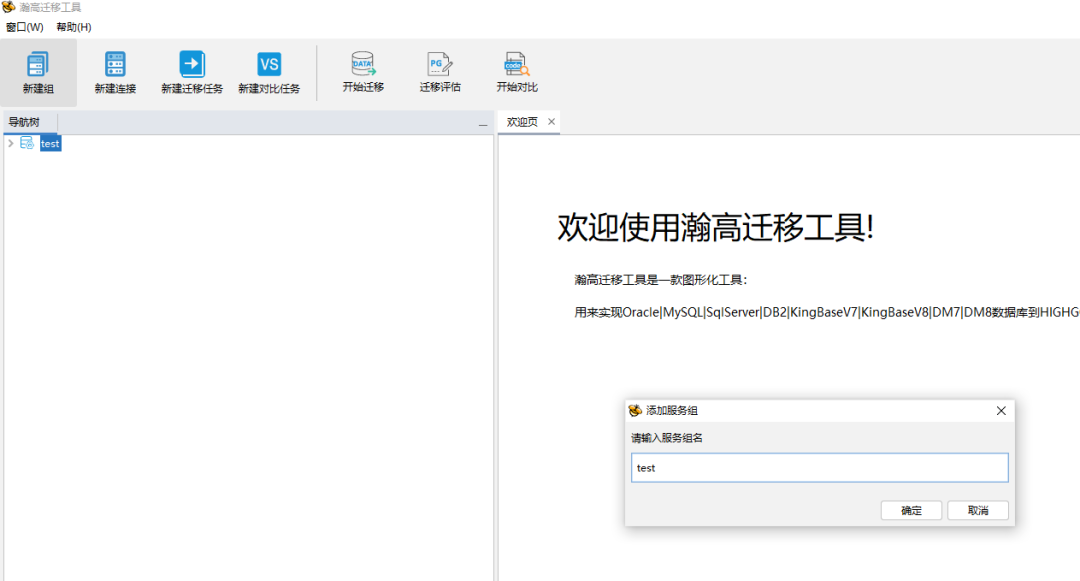Image resolution: width=1080 pixels, height=581 pixels.
Task: Open the 窗口(W) menu
Action: click(25, 27)
